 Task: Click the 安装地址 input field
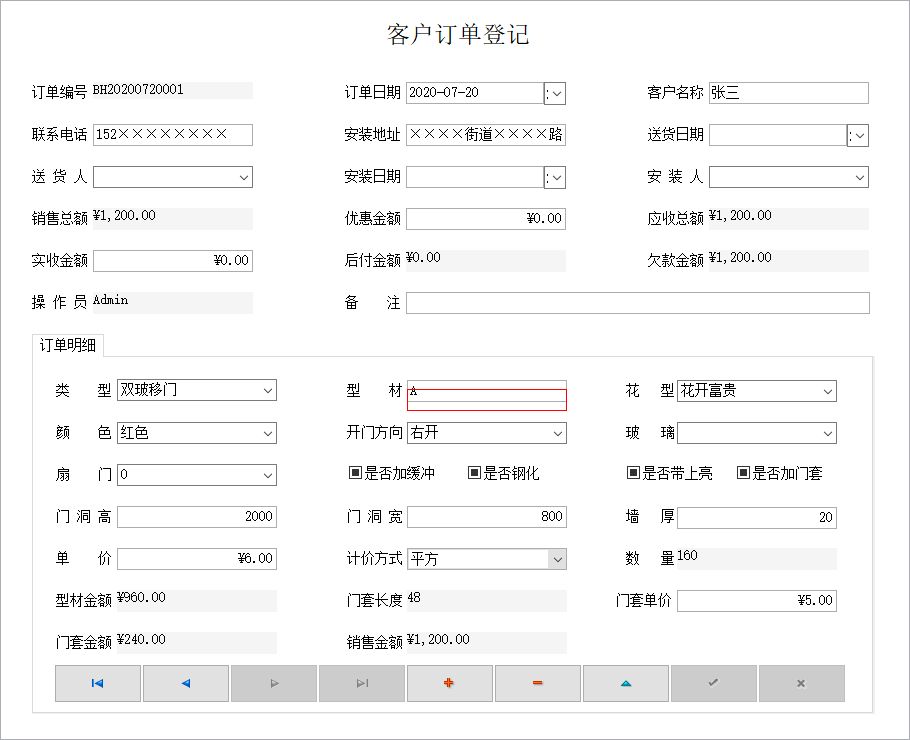pos(486,135)
